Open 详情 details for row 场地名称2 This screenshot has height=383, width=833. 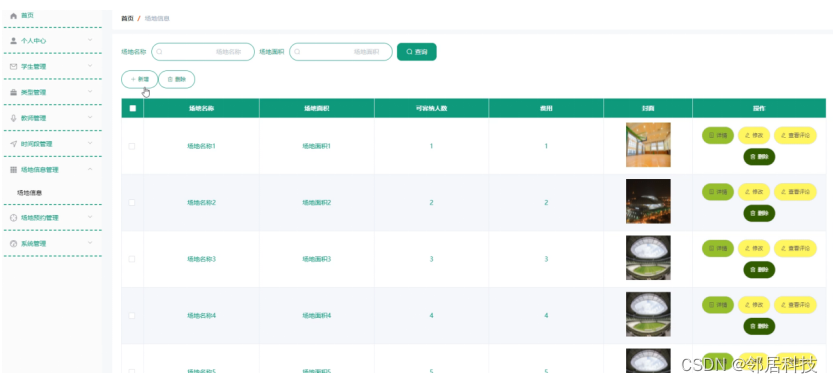[x=718, y=192]
